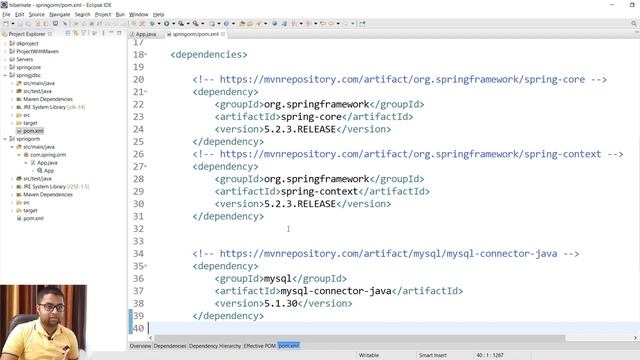Viewport: 640px width, 360px height.
Task: Collapse the springorm project node
Action: tap(5, 139)
